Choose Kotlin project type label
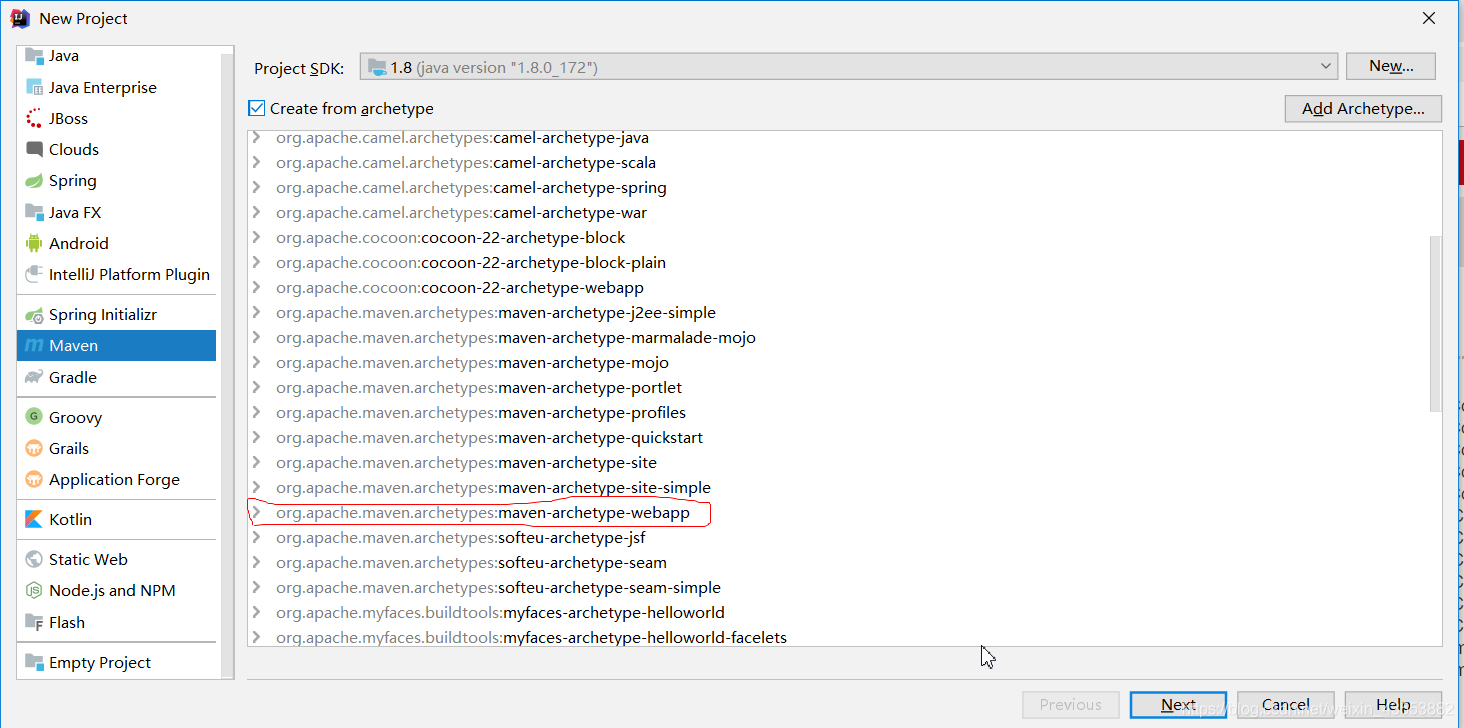 (x=70, y=519)
